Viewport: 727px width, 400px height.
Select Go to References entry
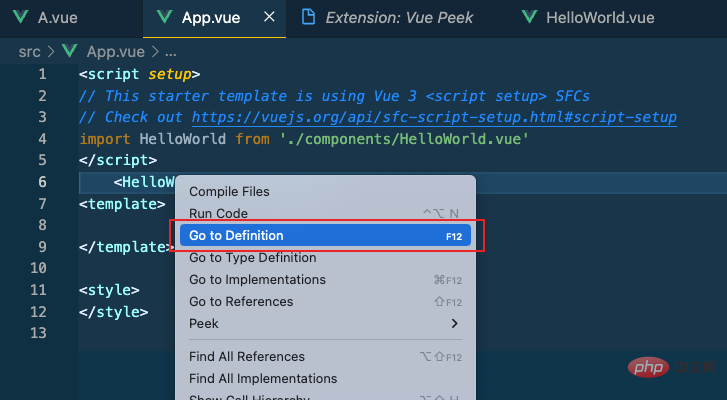(x=241, y=302)
